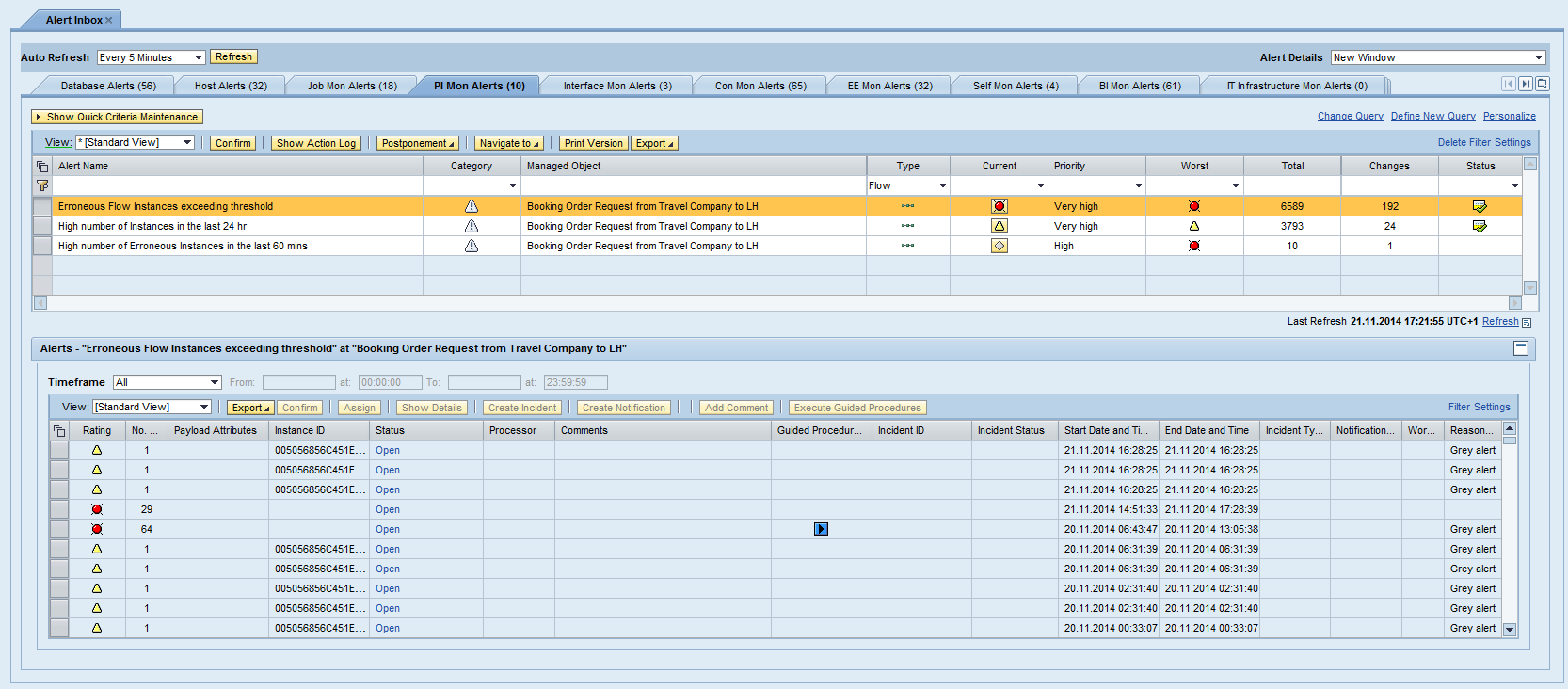Click category icon for High number of Instances 24 hr row
This screenshot has width=1568, height=689.
pyautogui.click(x=472, y=226)
